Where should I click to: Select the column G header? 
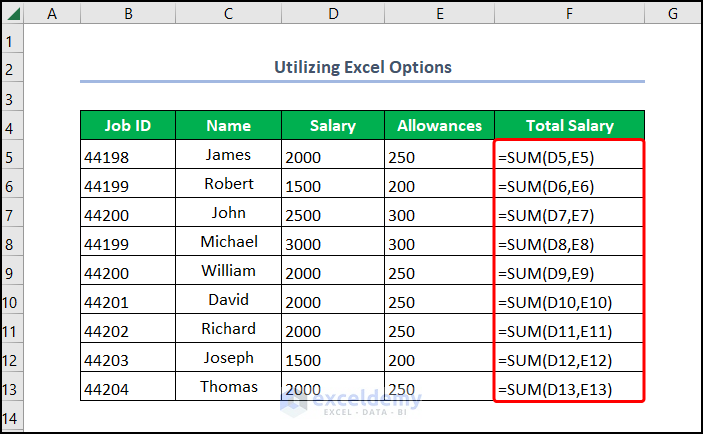point(673,13)
